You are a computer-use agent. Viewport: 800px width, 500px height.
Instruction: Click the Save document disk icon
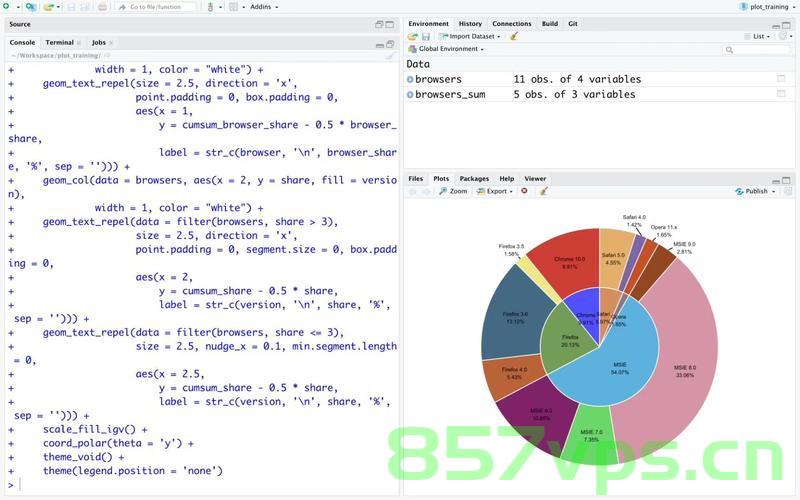(71, 7)
